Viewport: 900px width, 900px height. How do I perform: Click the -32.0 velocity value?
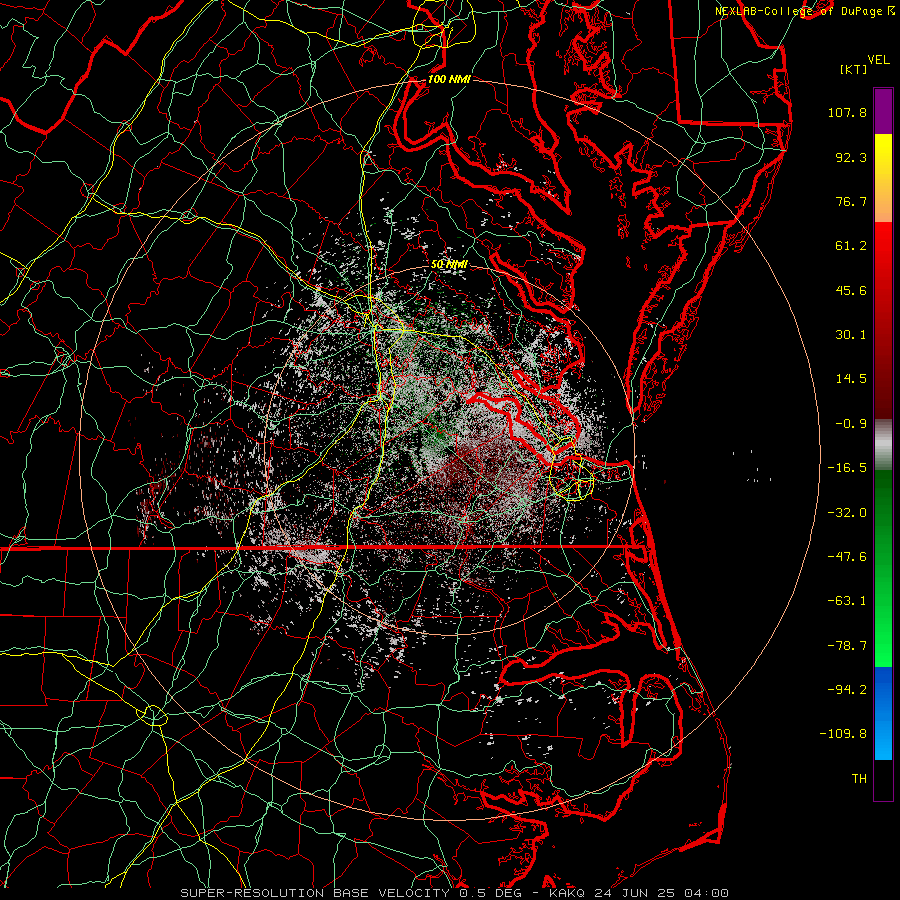pos(847,513)
